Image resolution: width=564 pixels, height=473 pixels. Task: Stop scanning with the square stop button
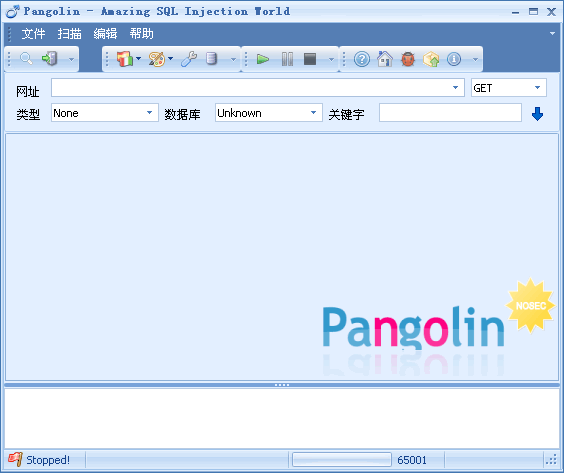click(310, 59)
